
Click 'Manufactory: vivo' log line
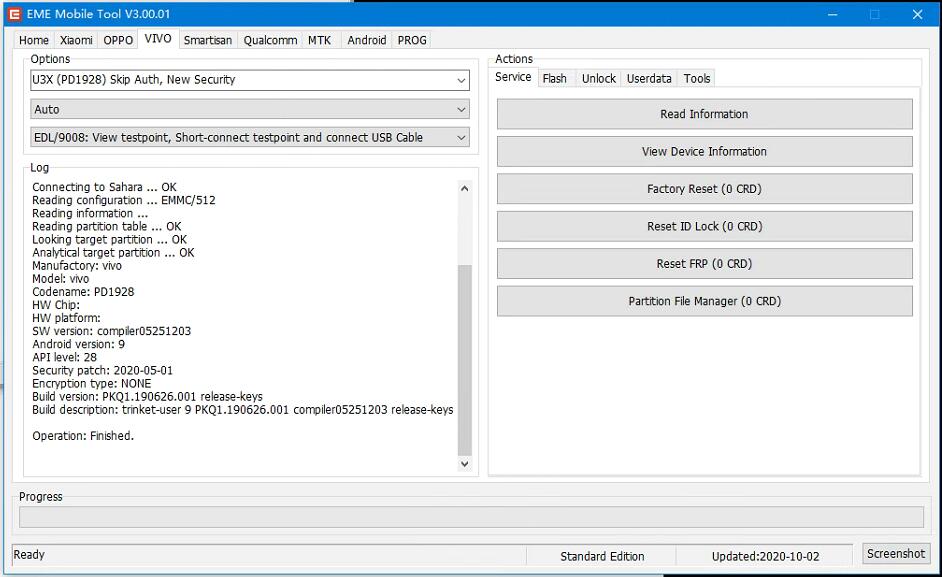point(77,266)
